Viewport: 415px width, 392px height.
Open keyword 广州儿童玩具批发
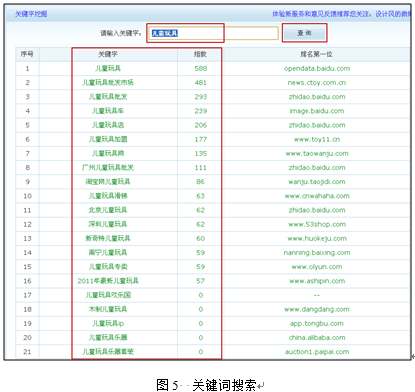(x=108, y=167)
